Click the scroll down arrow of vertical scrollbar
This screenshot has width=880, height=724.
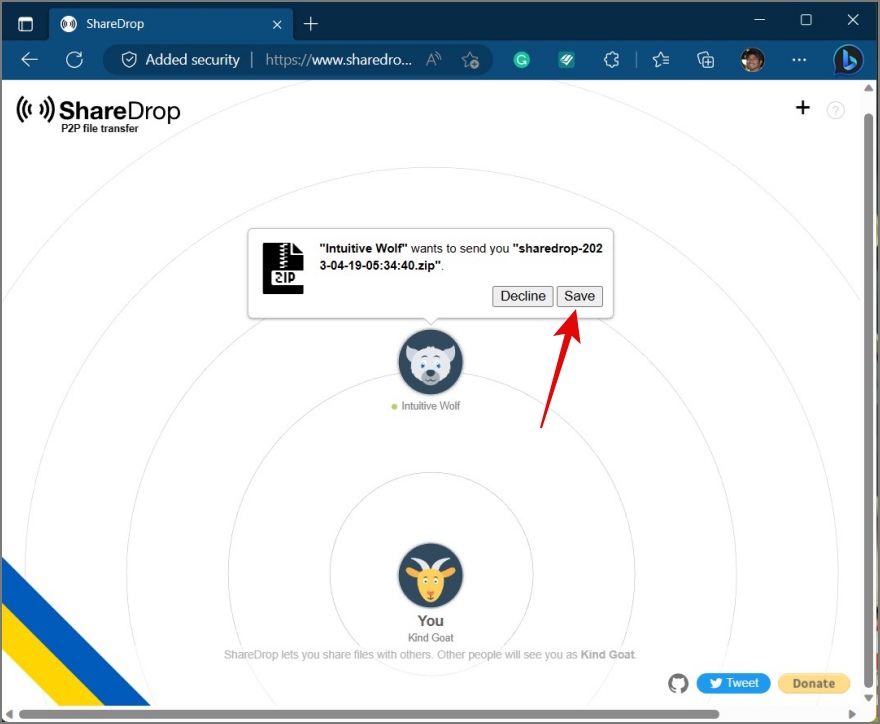(868, 698)
